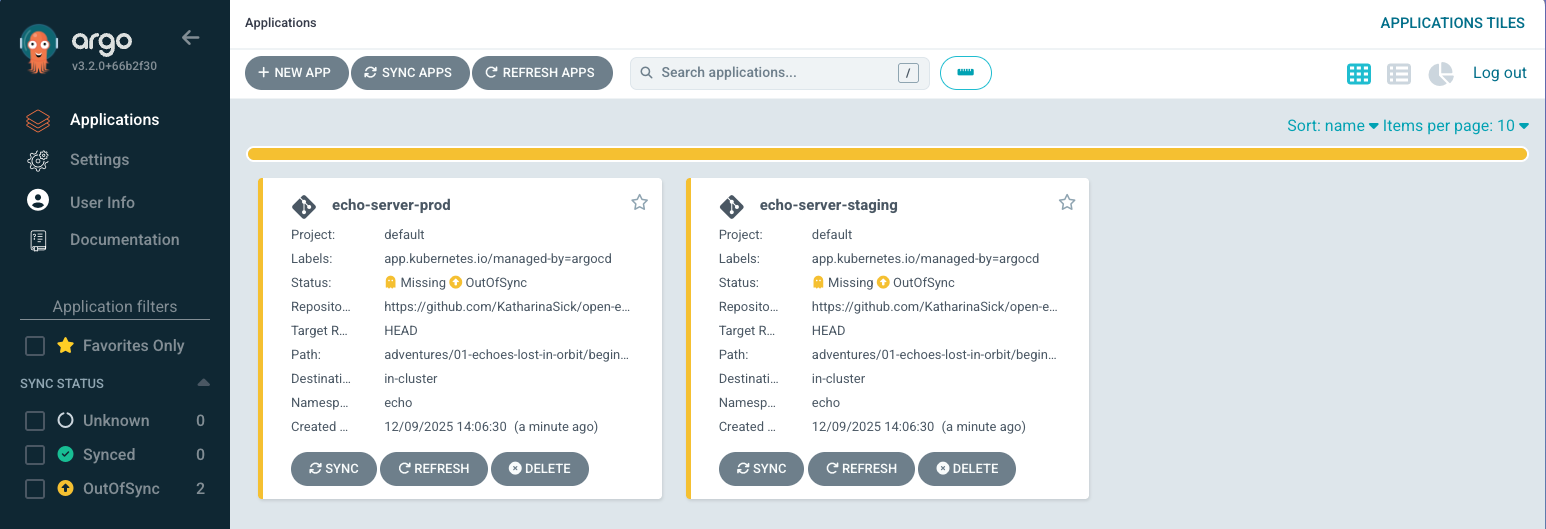Open Settings in the sidebar
This screenshot has width=1546, height=529.
tap(99, 160)
